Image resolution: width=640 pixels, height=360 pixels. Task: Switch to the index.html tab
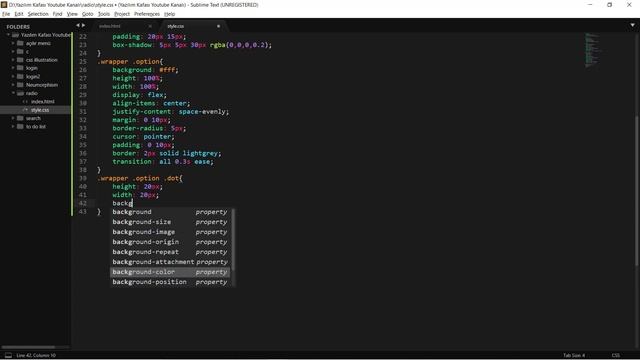pos(110,26)
